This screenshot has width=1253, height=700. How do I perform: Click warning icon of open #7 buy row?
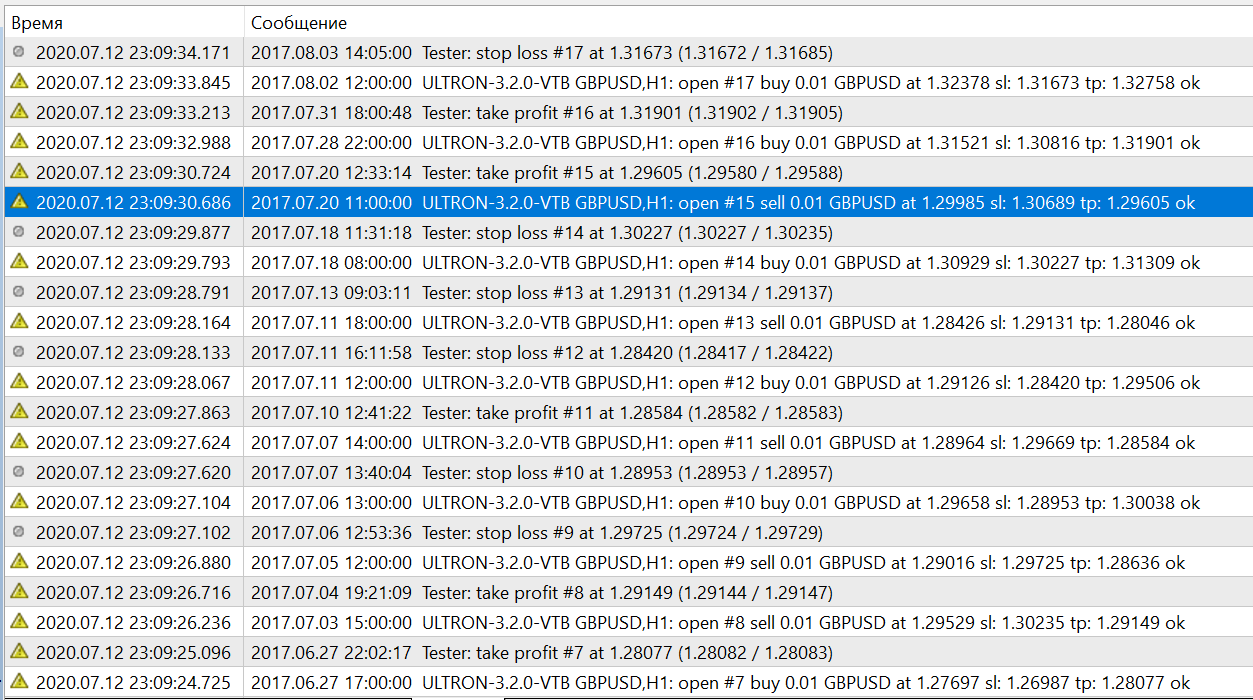click(x=18, y=682)
